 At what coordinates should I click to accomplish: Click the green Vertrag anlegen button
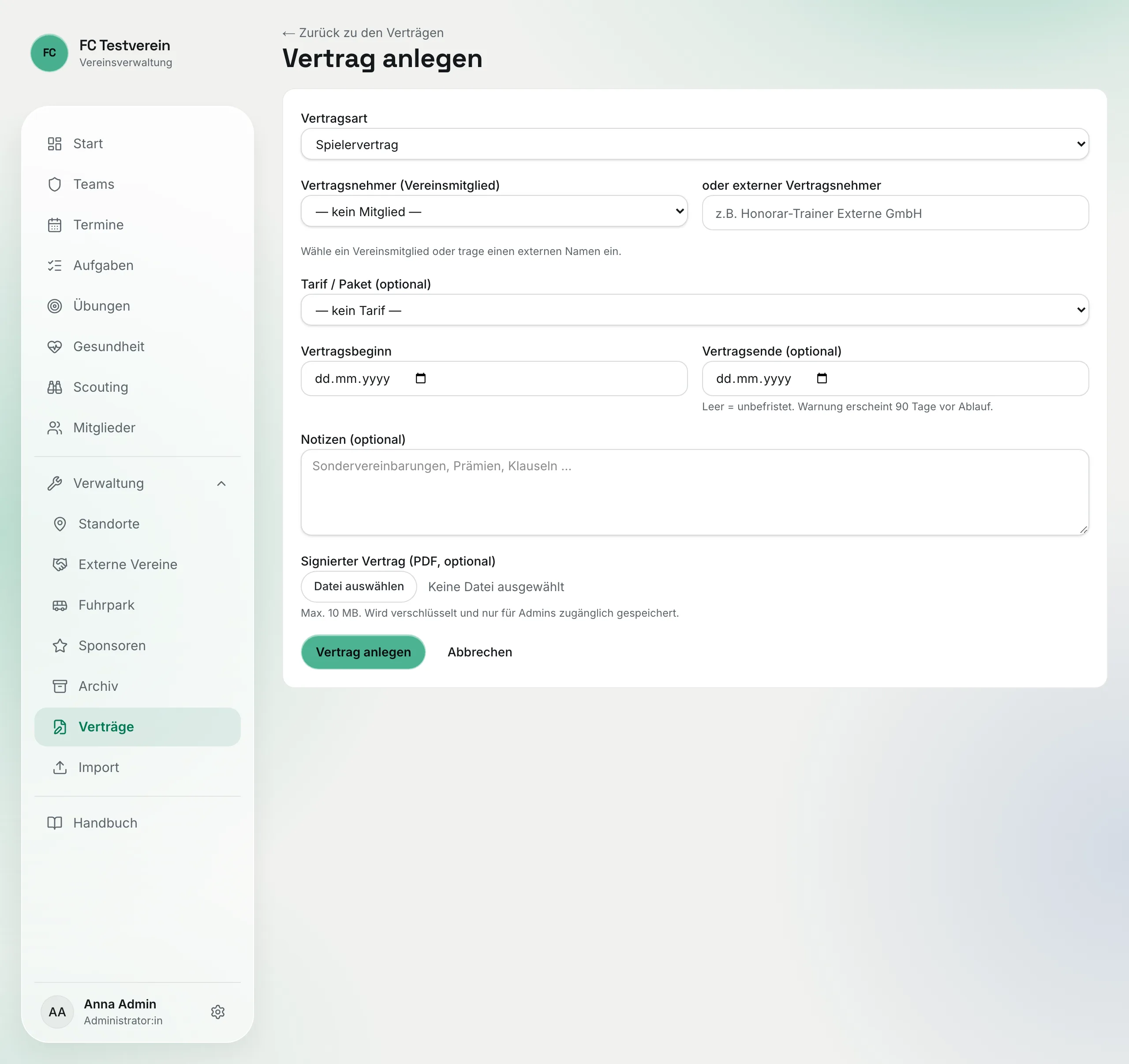point(363,652)
